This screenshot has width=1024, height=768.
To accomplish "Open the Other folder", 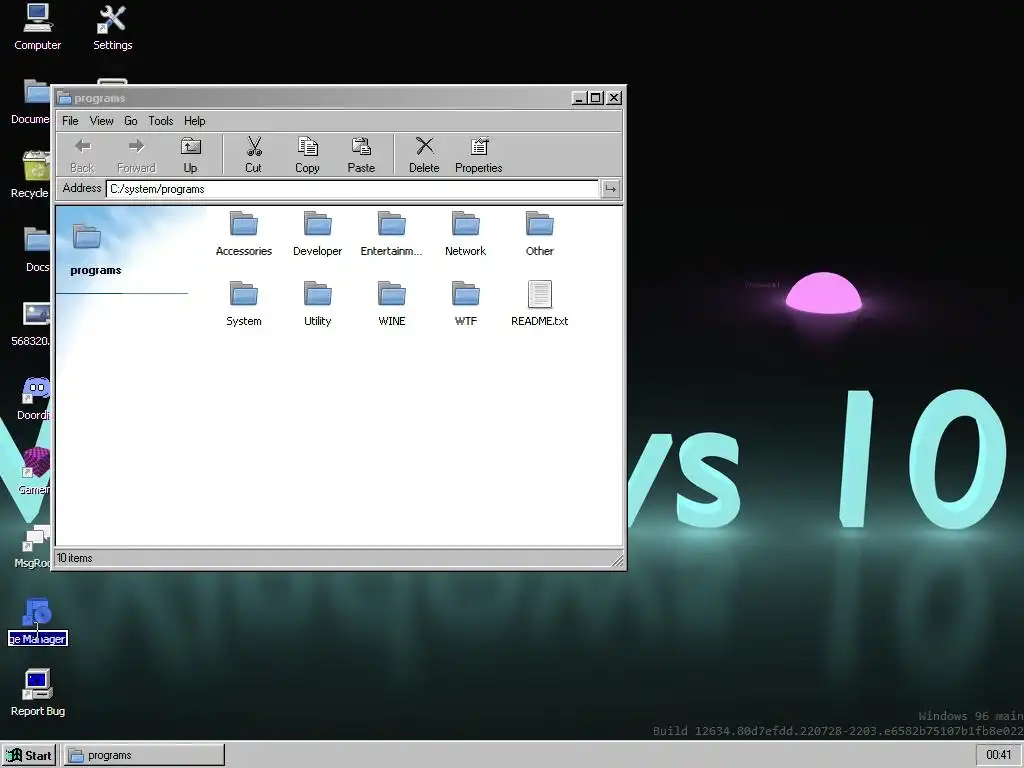I will [x=539, y=233].
